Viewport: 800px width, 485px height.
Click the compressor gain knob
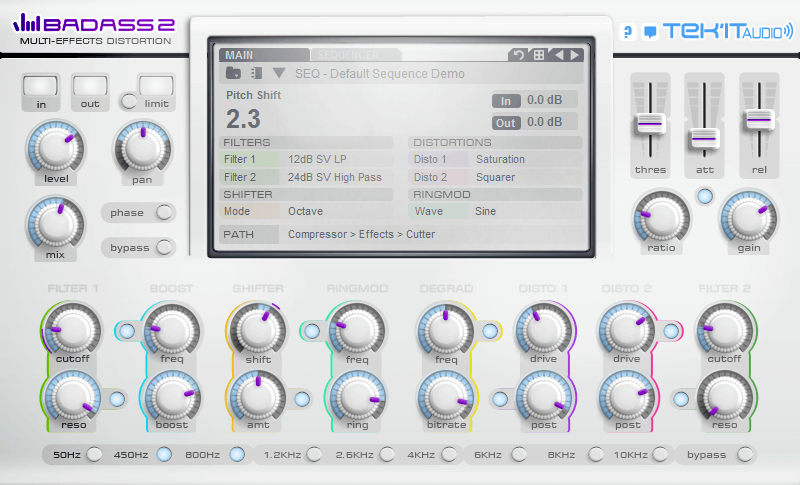[x=749, y=218]
